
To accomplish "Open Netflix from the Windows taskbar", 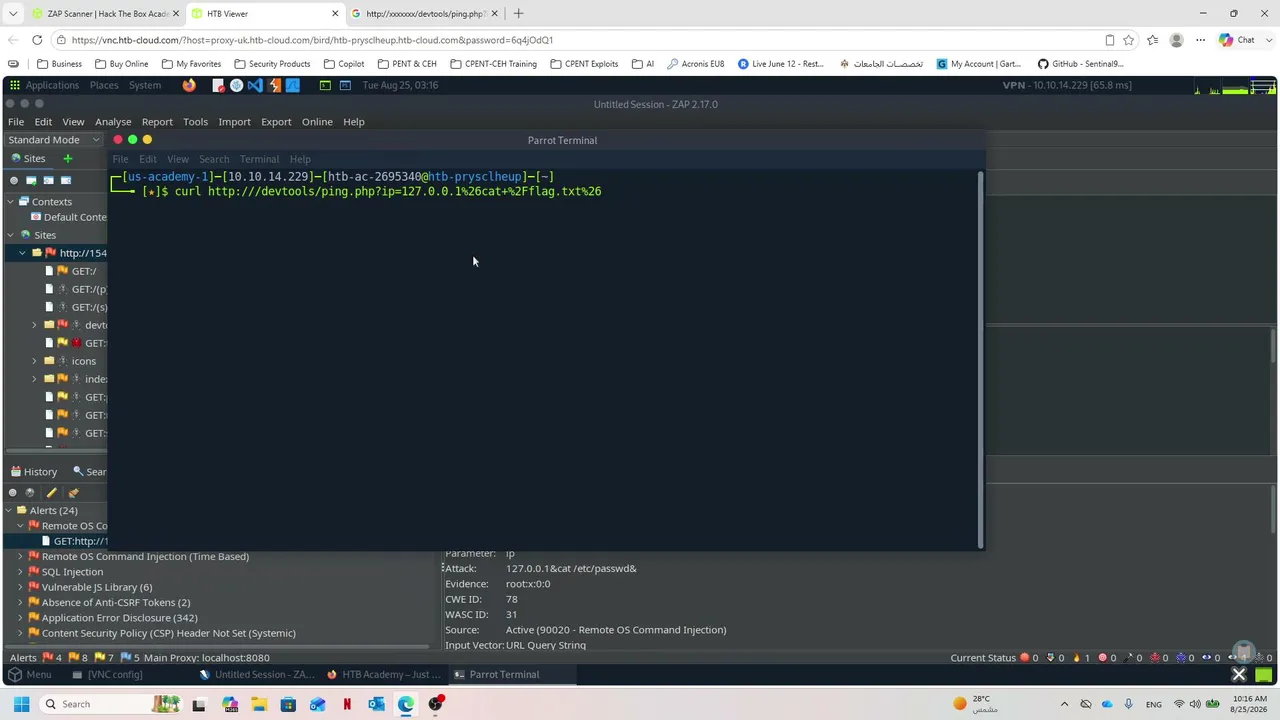I will [x=347, y=704].
